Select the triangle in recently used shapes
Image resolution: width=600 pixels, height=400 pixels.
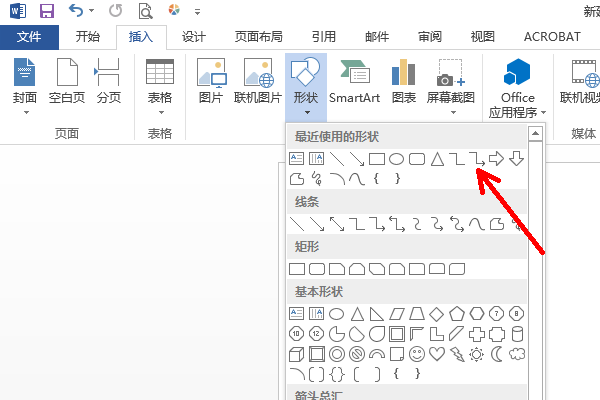click(x=437, y=159)
